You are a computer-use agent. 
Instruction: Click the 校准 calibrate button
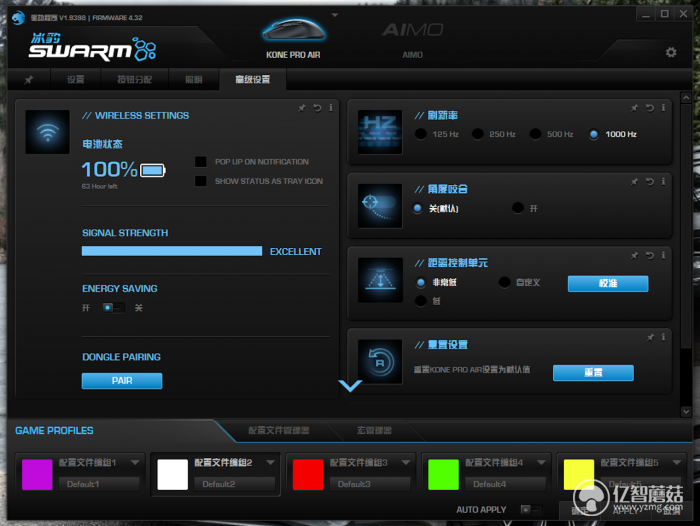pos(608,284)
